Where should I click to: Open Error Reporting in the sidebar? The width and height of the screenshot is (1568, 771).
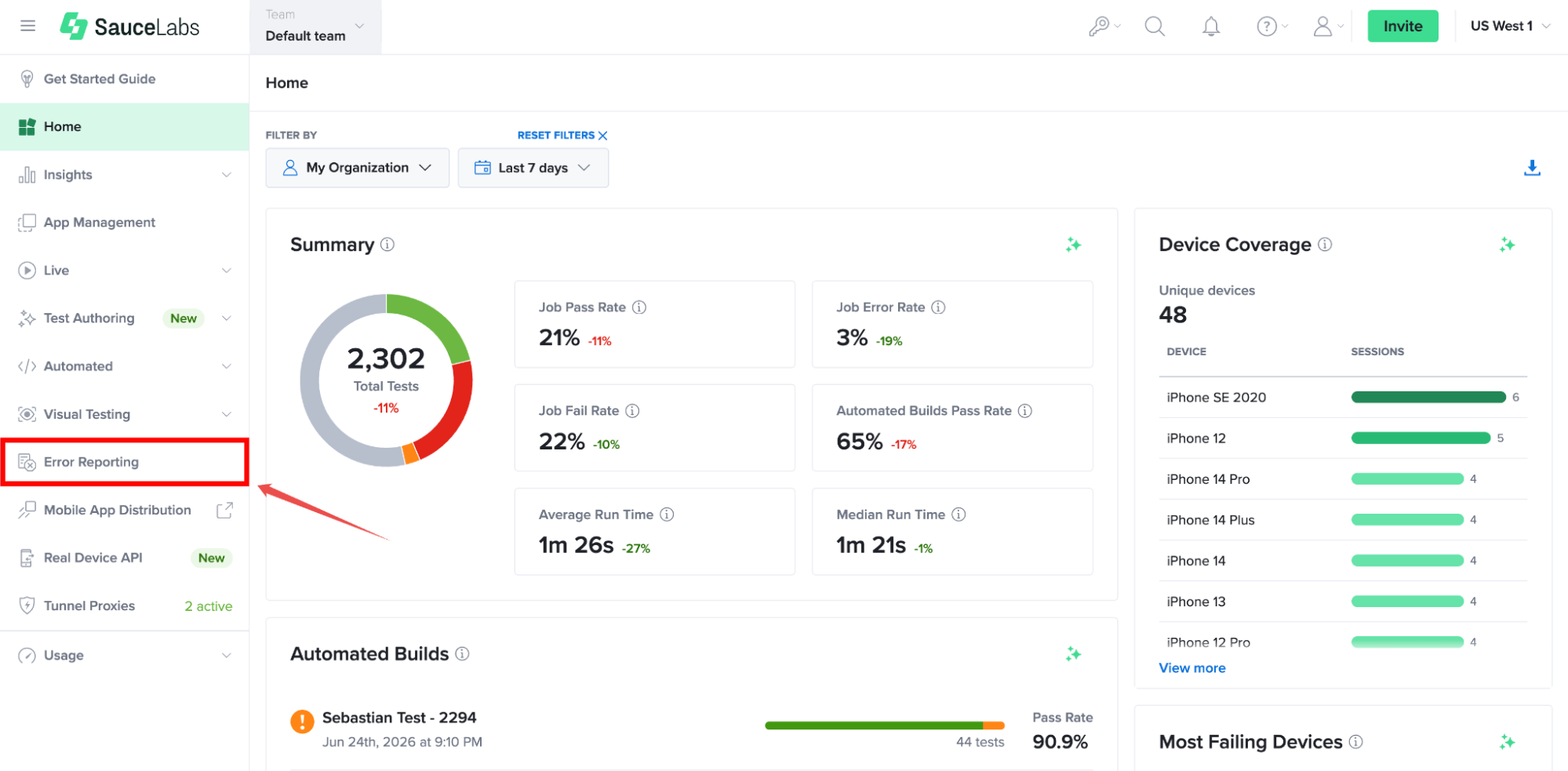tap(125, 462)
